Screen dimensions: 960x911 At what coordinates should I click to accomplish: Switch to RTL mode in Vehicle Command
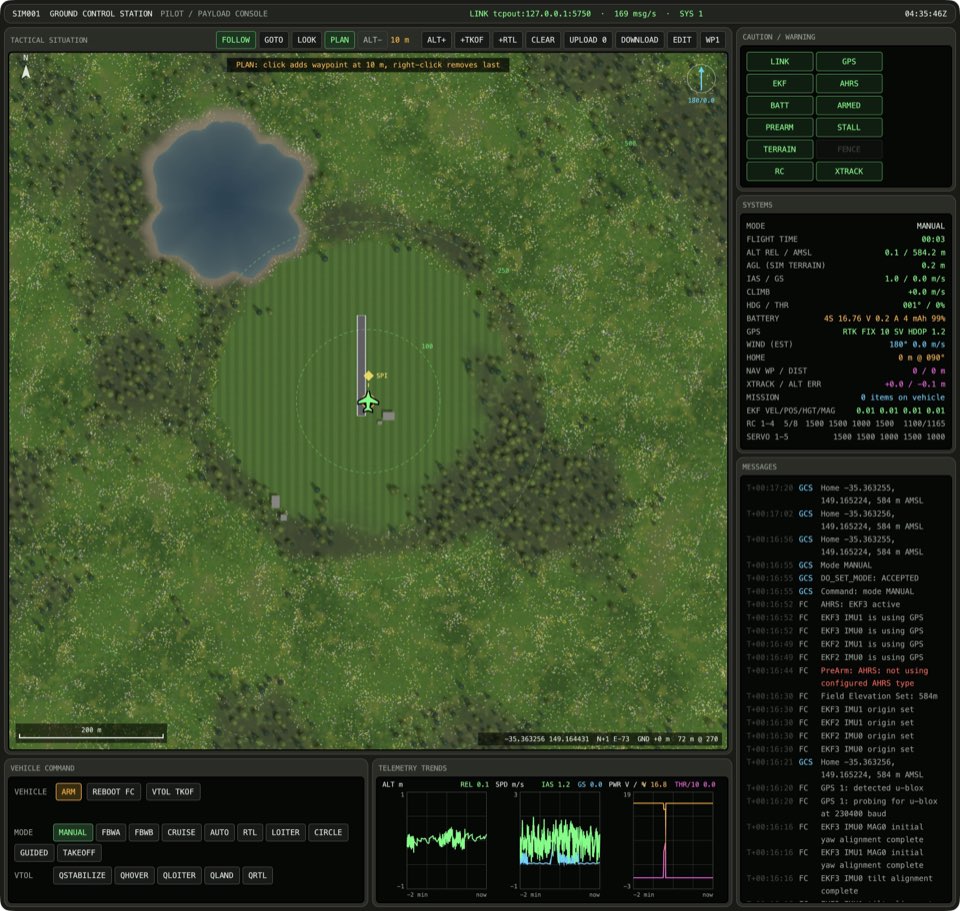[250, 833]
